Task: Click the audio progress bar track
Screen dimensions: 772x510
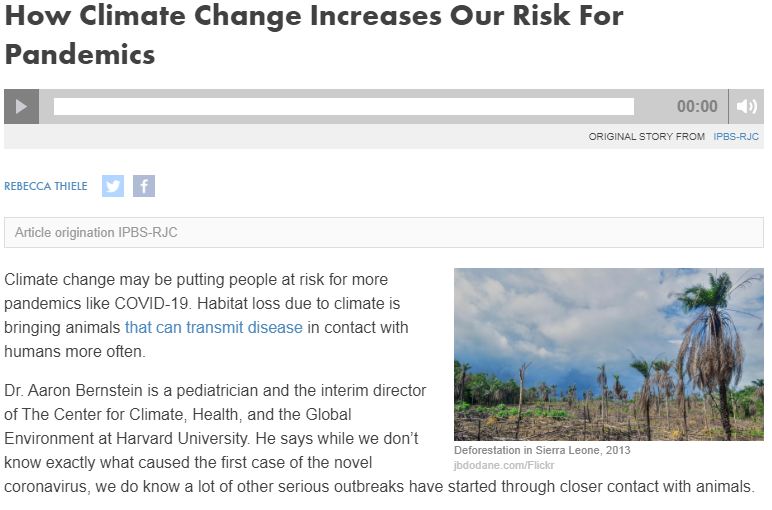Action: 343,106
